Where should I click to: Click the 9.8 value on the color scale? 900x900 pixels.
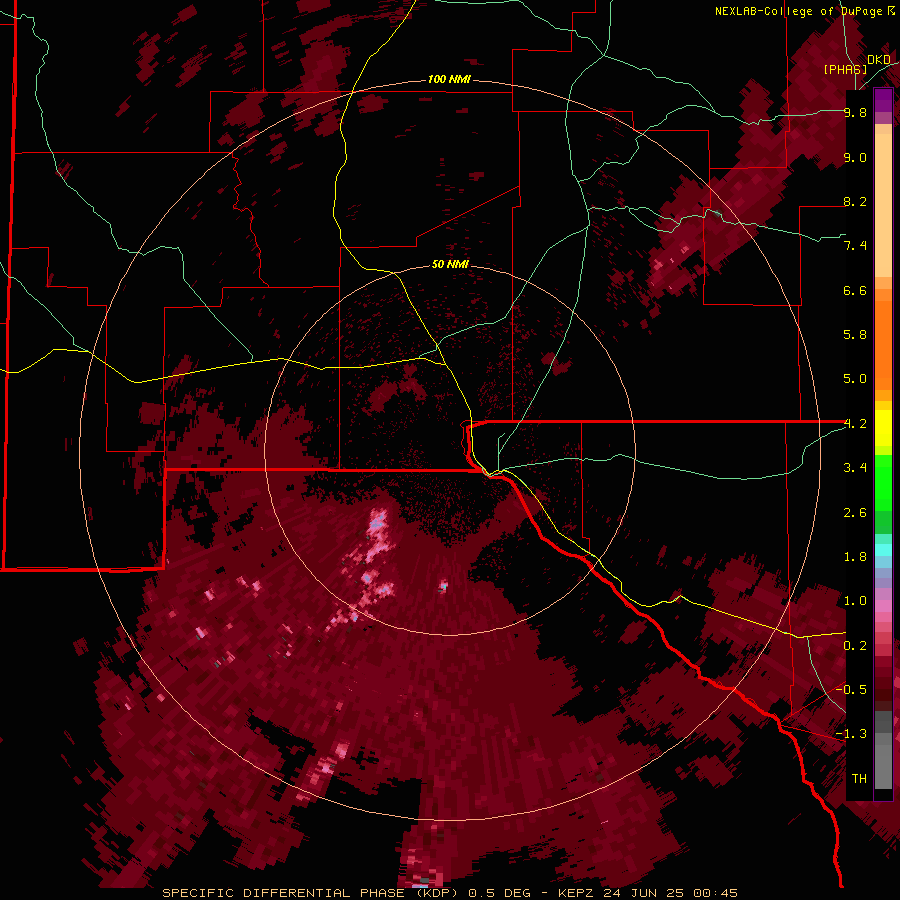(855, 112)
